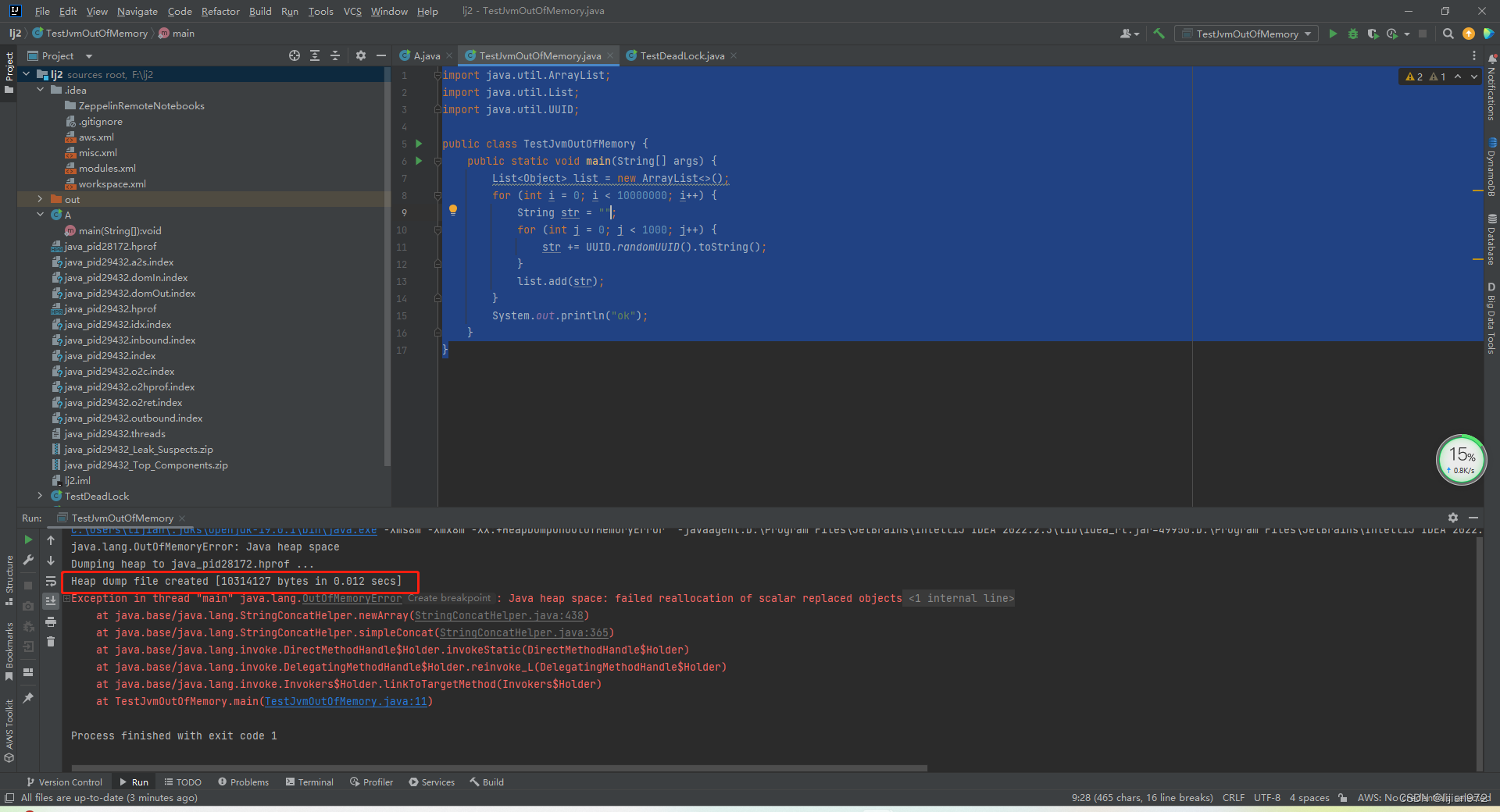The width and height of the screenshot is (1500, 812).
Task: Open profiler run options dropdown arrow
Action: [x=1407, y=34]
